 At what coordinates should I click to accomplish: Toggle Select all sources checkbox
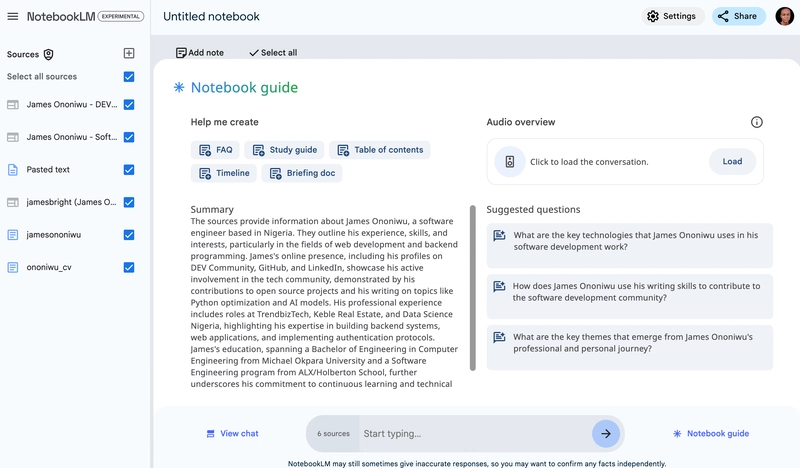(129, 77)
